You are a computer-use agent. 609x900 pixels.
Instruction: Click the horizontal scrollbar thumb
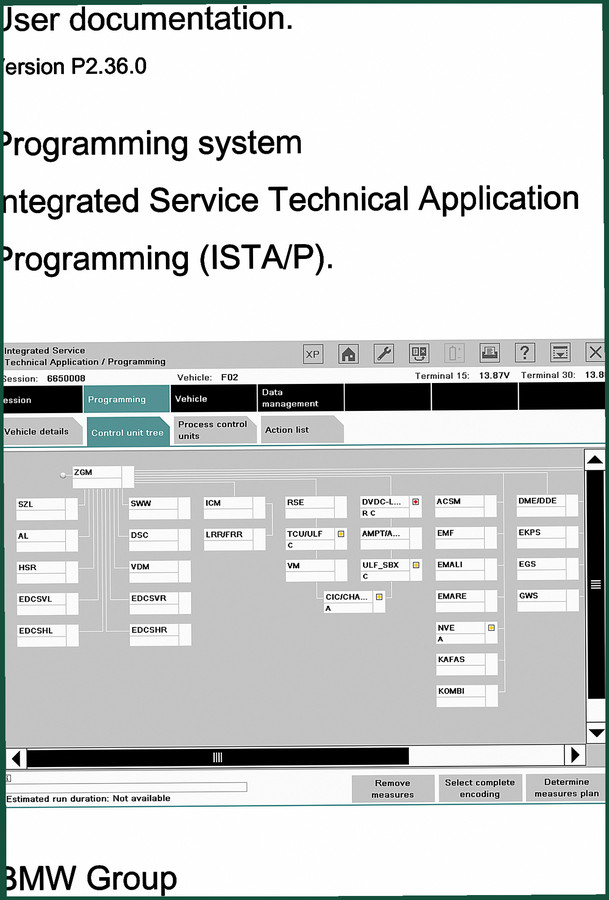pos(218,757)
